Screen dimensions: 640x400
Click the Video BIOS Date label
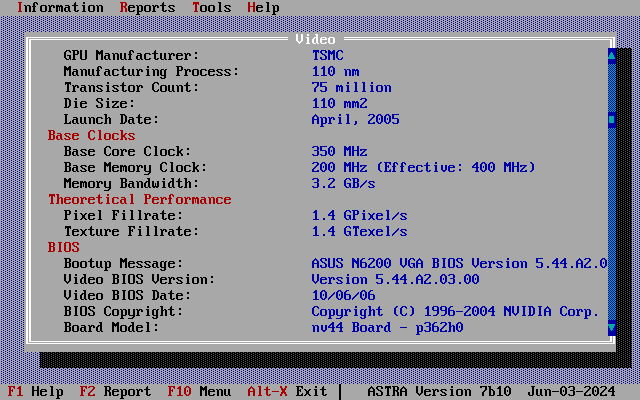[x=127, y=296]
